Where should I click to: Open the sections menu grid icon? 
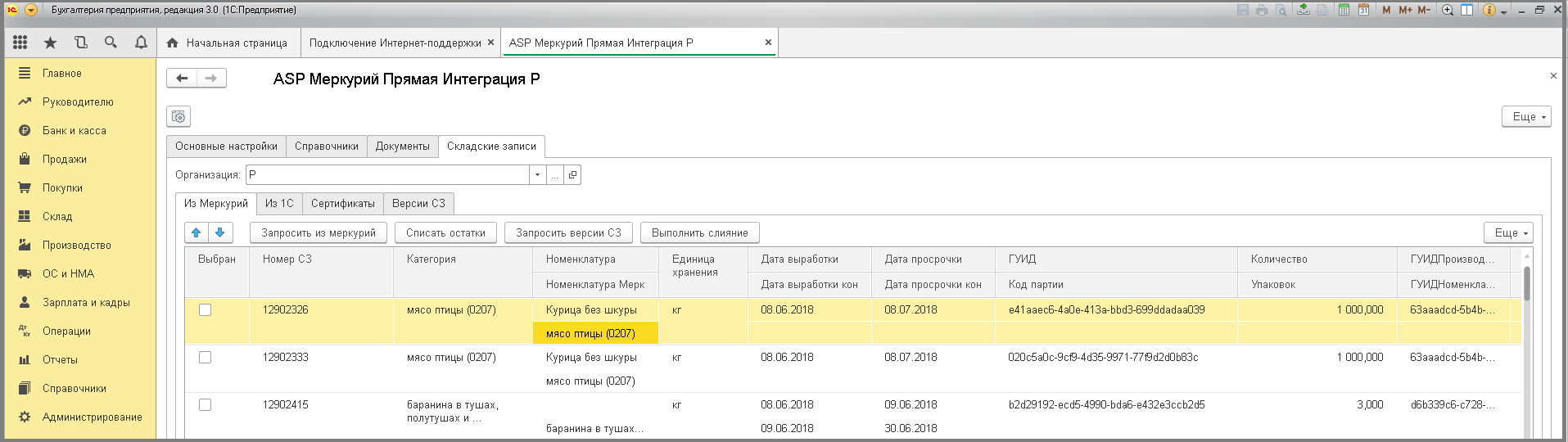pyautogui.click(x=20, y=43)
